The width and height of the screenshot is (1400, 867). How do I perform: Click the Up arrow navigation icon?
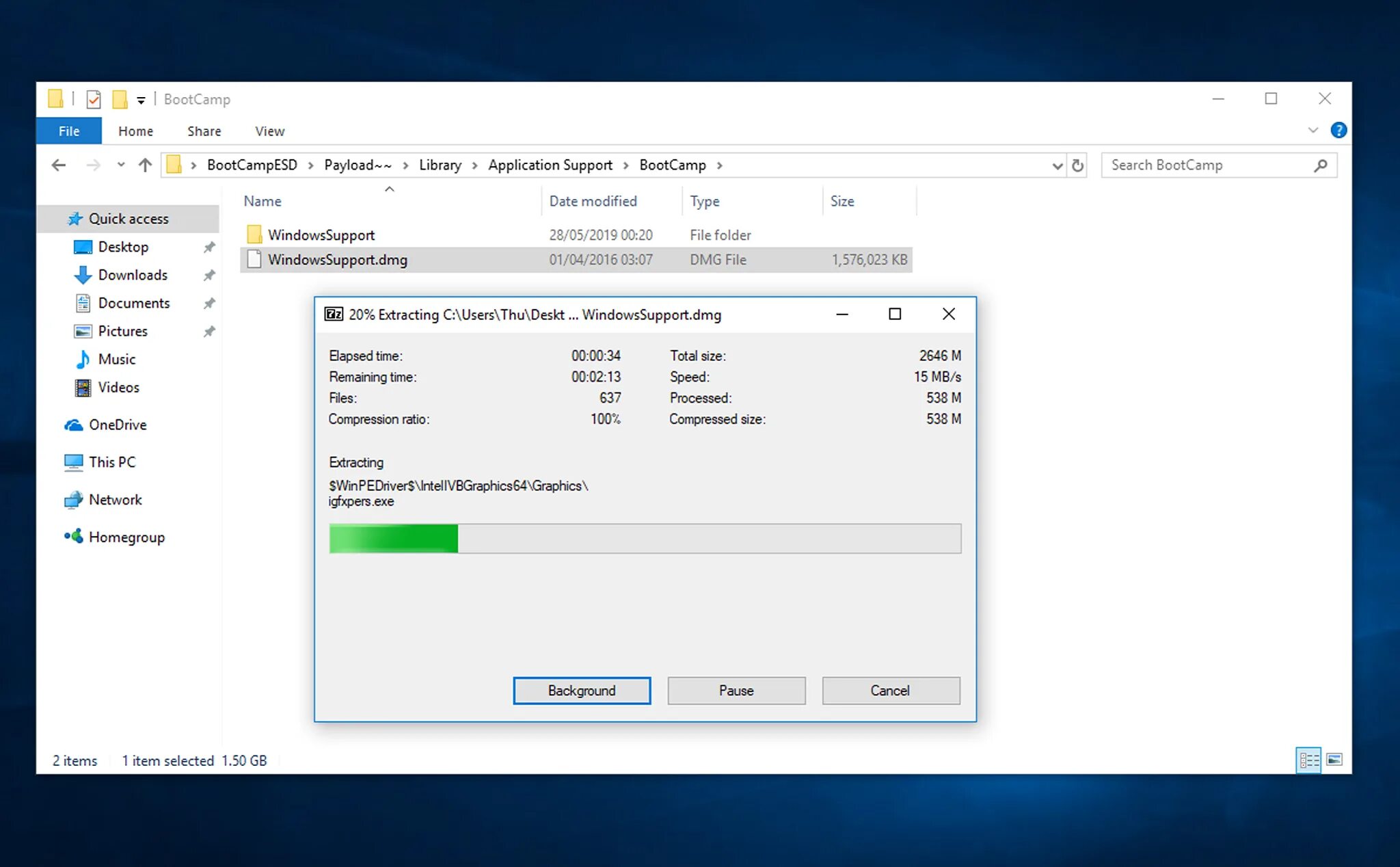coord(145,165)
